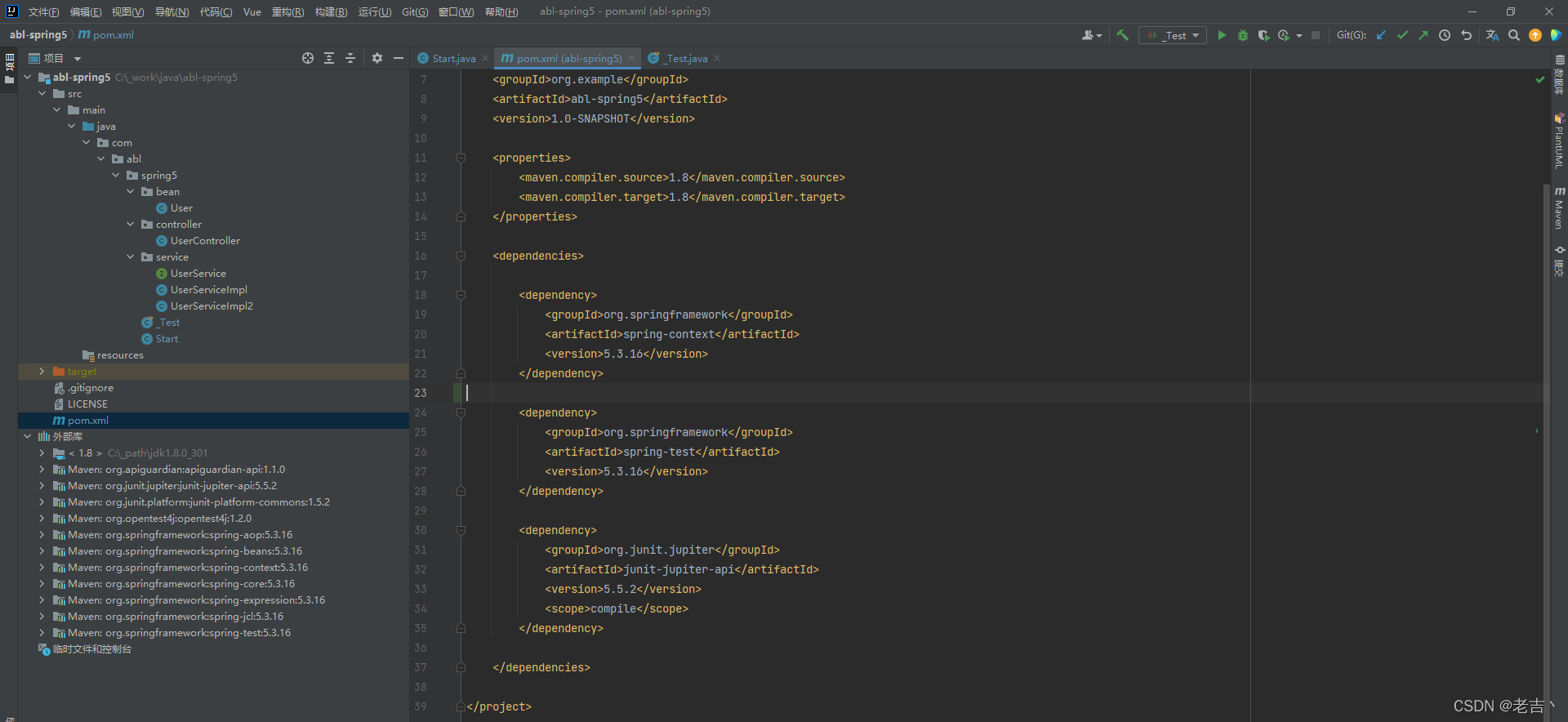
Task: Click the junit-jupiter-api artifactId line text
Action: pos(681,569)
